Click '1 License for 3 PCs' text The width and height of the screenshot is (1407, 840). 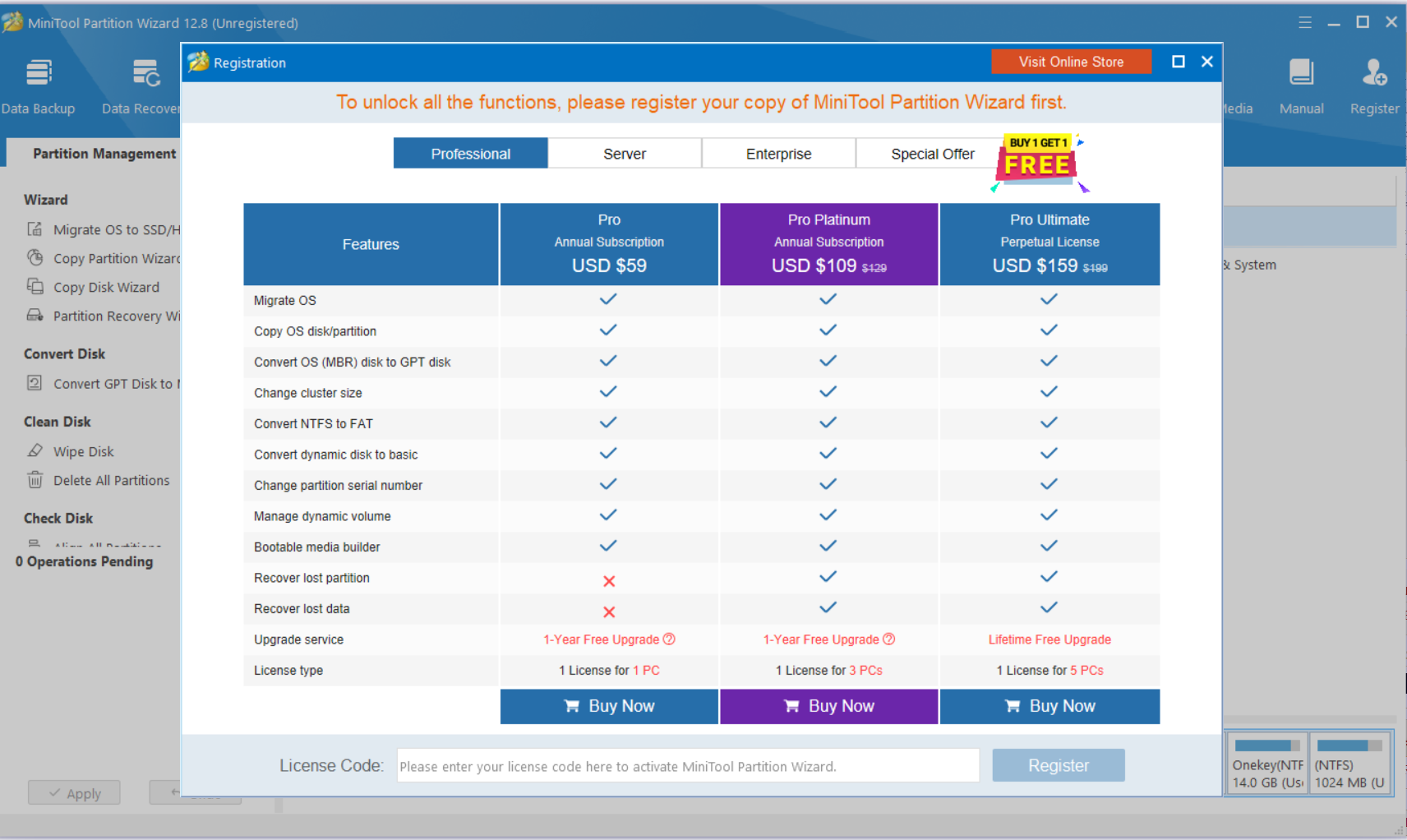tap(828, 670)
